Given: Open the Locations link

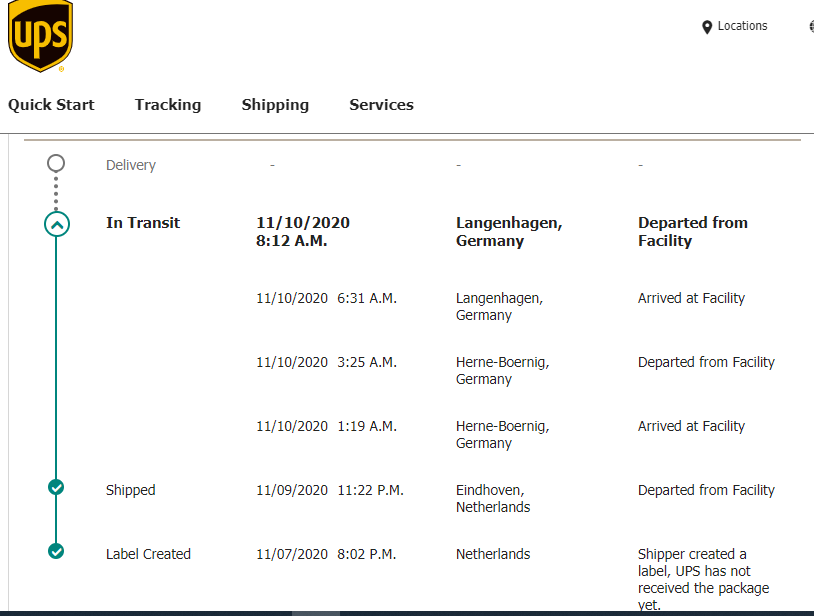Looking at the screenshot, I should pos(742,26).
